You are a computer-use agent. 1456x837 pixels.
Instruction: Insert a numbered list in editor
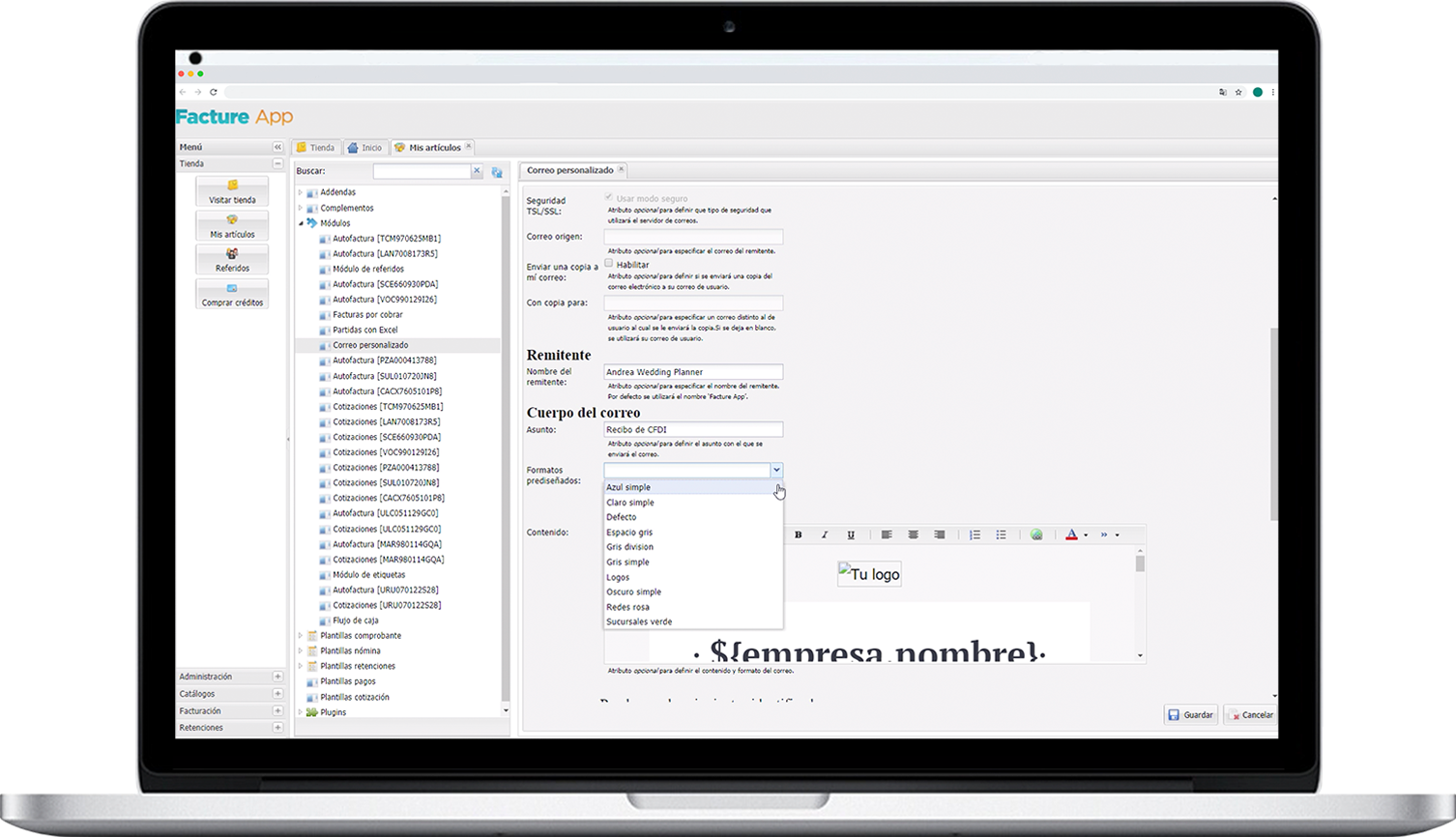pyautogui.click(x=975, y=534)
